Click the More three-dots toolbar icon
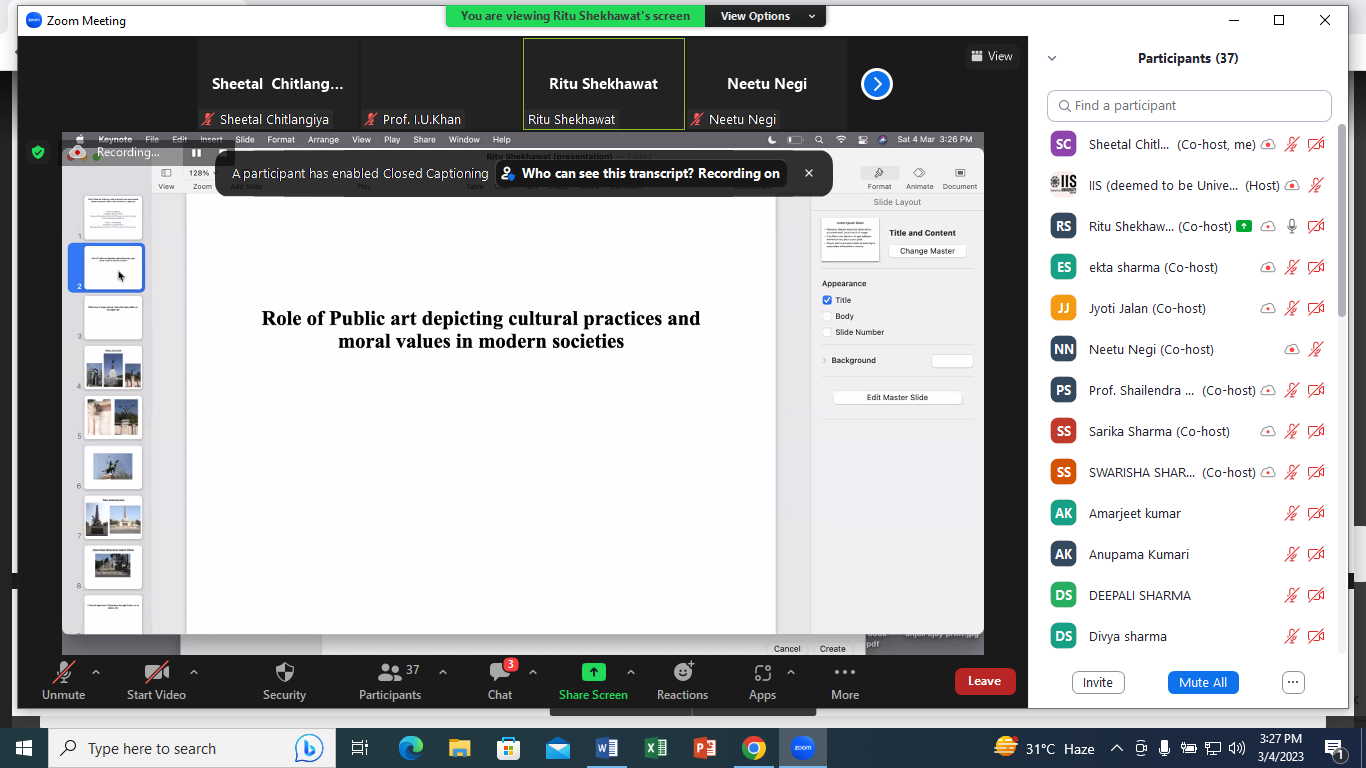Image resolution: width=1366 pixels, height=768 pixels. (x=845, y=672)
